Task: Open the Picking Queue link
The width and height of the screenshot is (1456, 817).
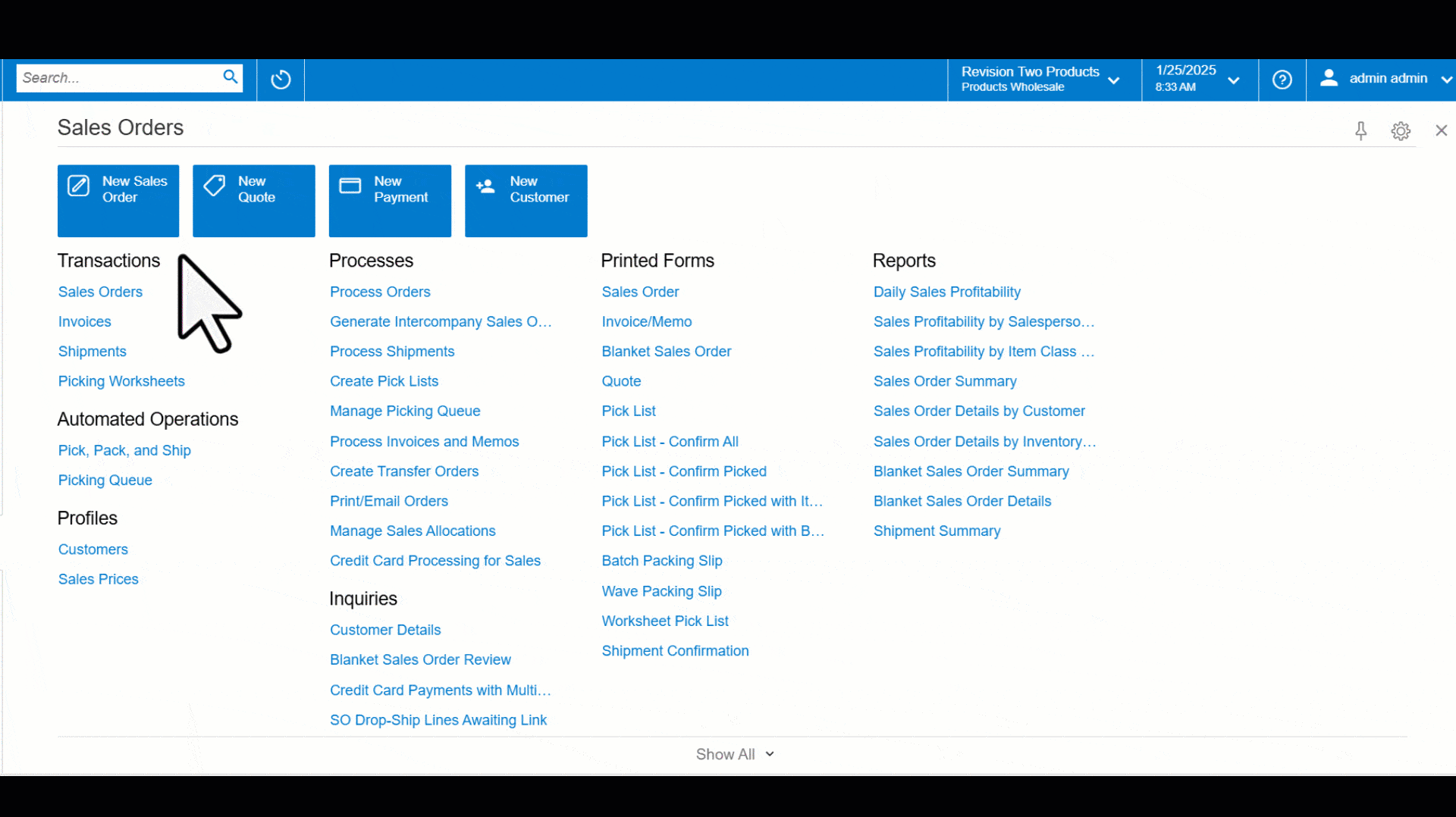Action: 105,480
